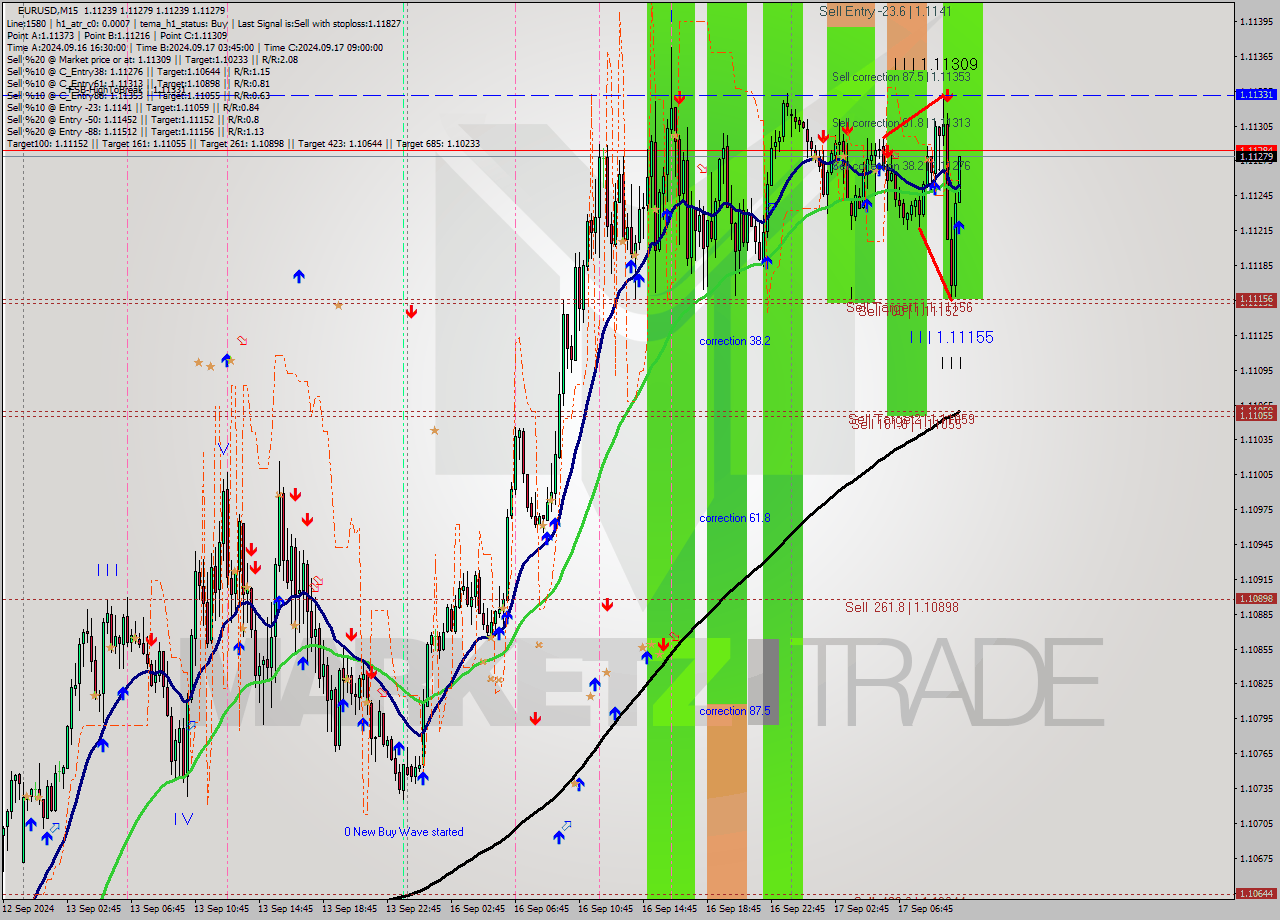Click the 'Sell %20 @ Entry -50' line
This screenshot has height=920, width=1280.
[x=135, y=119]
